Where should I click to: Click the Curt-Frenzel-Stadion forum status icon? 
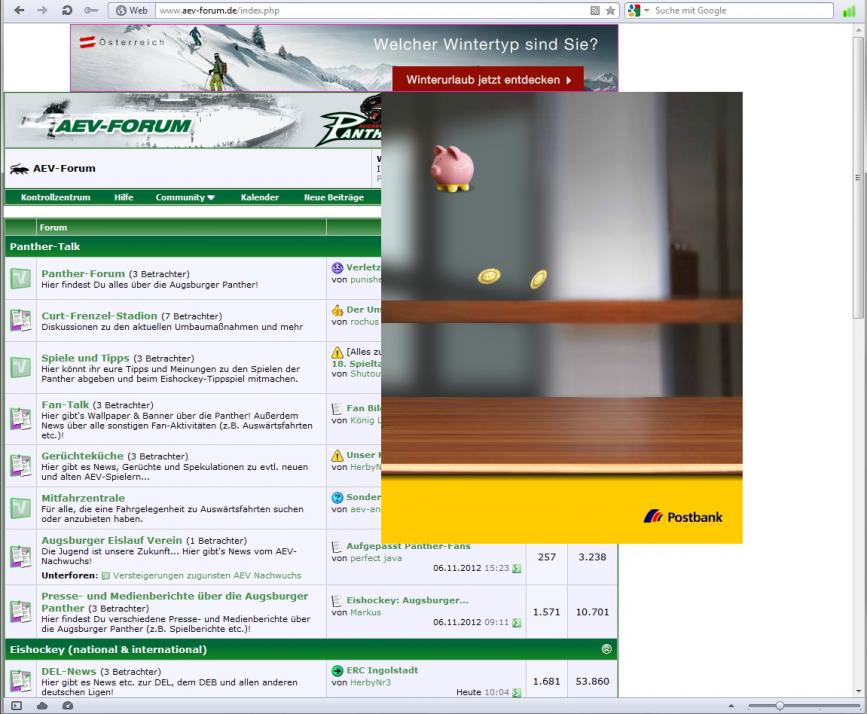tap(20, 320)
